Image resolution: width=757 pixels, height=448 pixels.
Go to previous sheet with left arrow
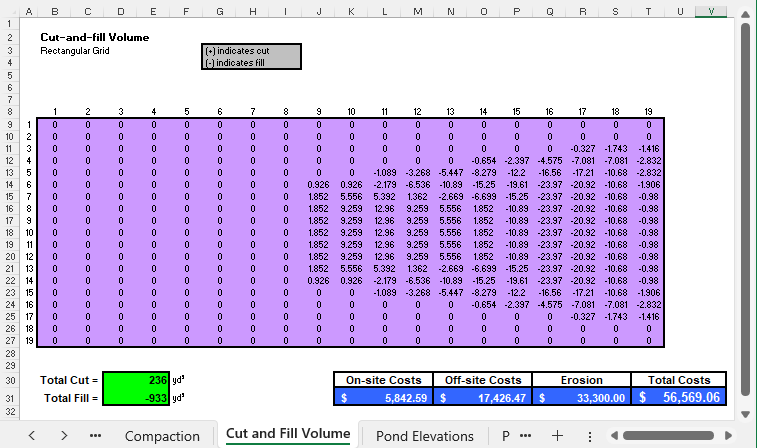(31, 436)
